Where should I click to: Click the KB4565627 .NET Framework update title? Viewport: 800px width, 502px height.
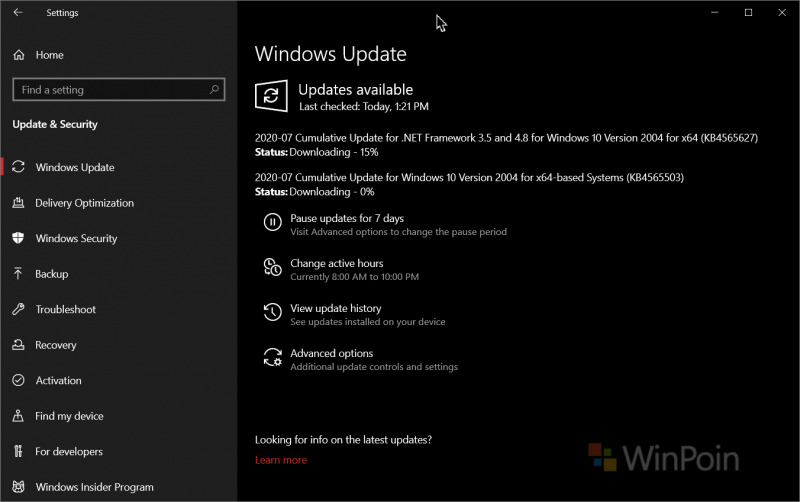(x=507, y=138)
